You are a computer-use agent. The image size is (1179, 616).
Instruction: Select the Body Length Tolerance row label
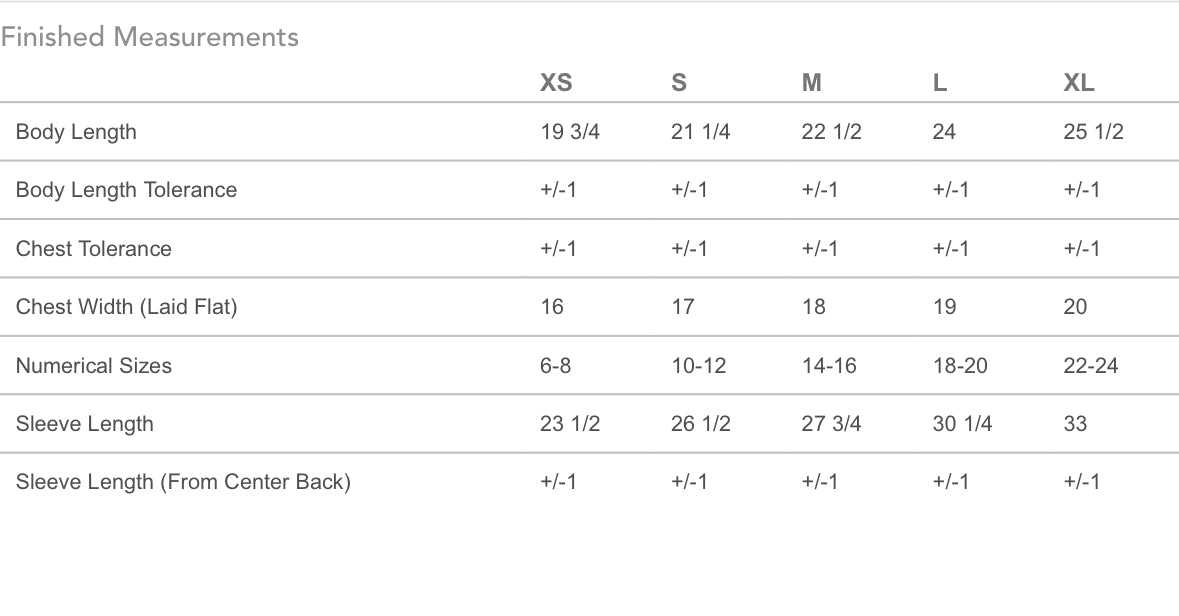(x=126, y=190)
